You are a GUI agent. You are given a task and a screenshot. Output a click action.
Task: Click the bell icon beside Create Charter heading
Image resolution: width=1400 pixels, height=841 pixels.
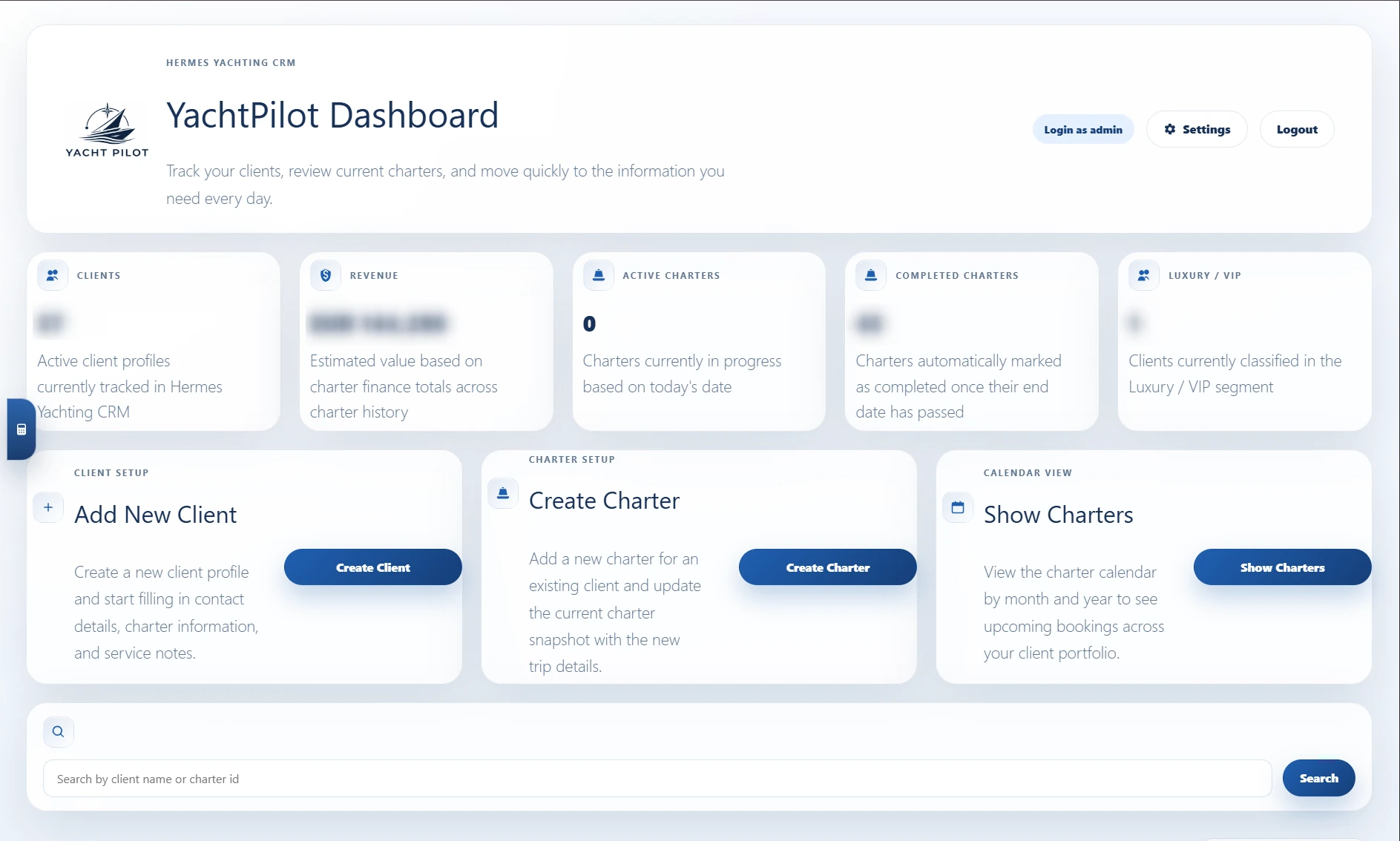point(503,493)
